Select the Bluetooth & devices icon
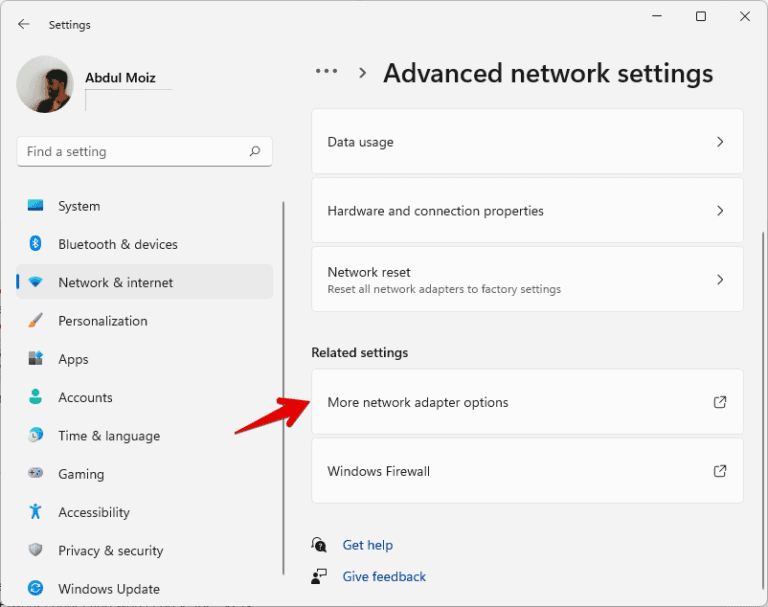Image resolution: width=768 pixels, height=607 pixels. pos(36,244)
